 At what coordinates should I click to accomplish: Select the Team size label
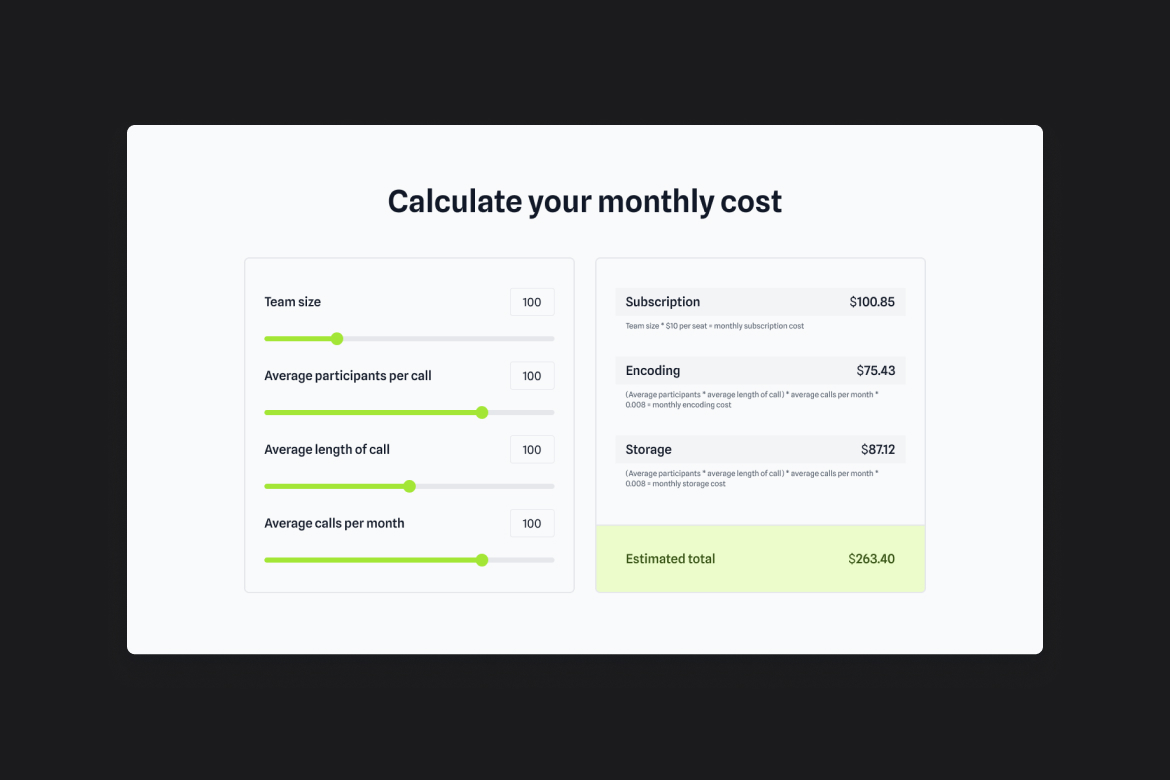click(292, 301)
